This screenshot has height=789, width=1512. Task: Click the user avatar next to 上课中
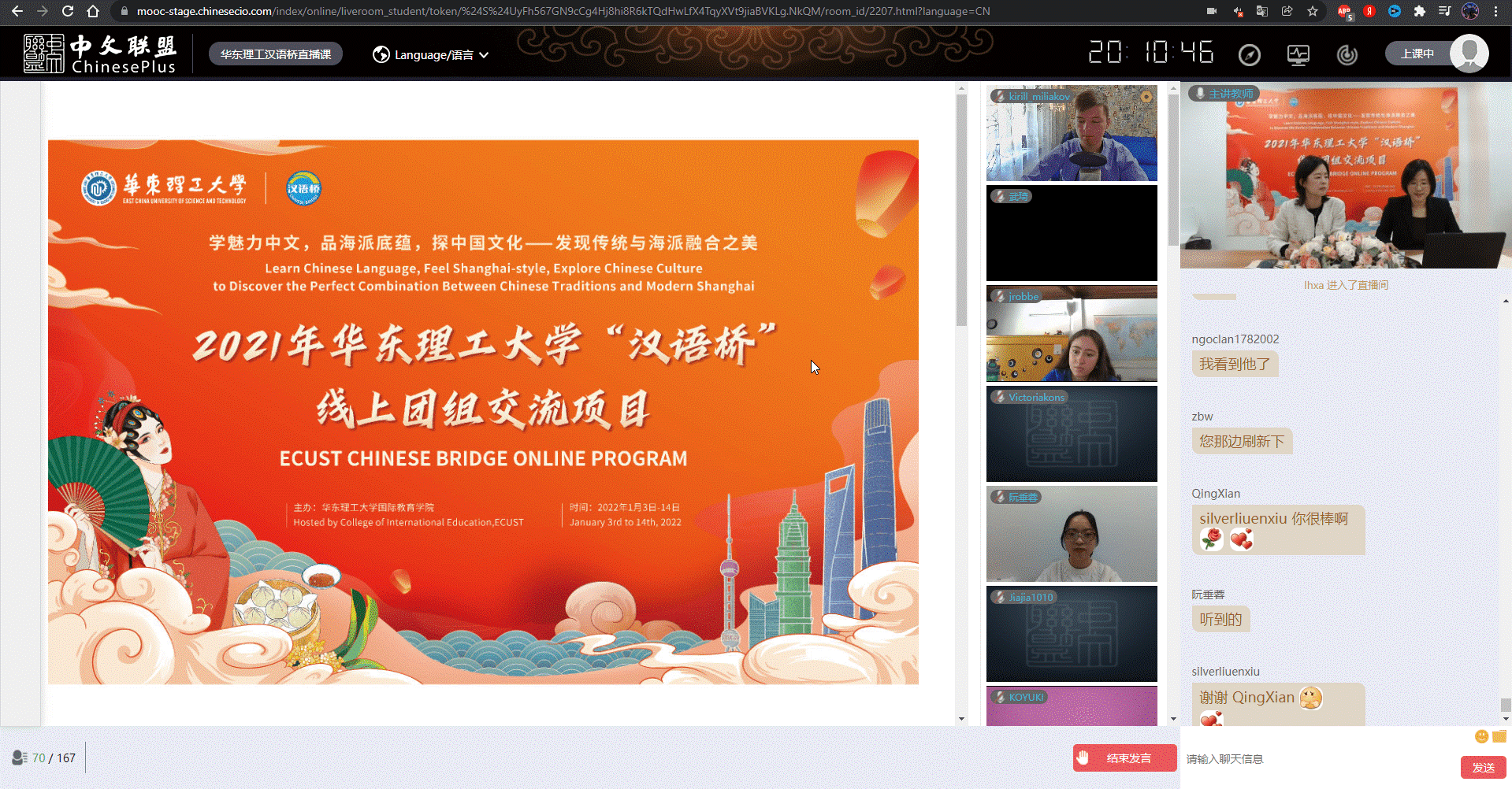1469,54
